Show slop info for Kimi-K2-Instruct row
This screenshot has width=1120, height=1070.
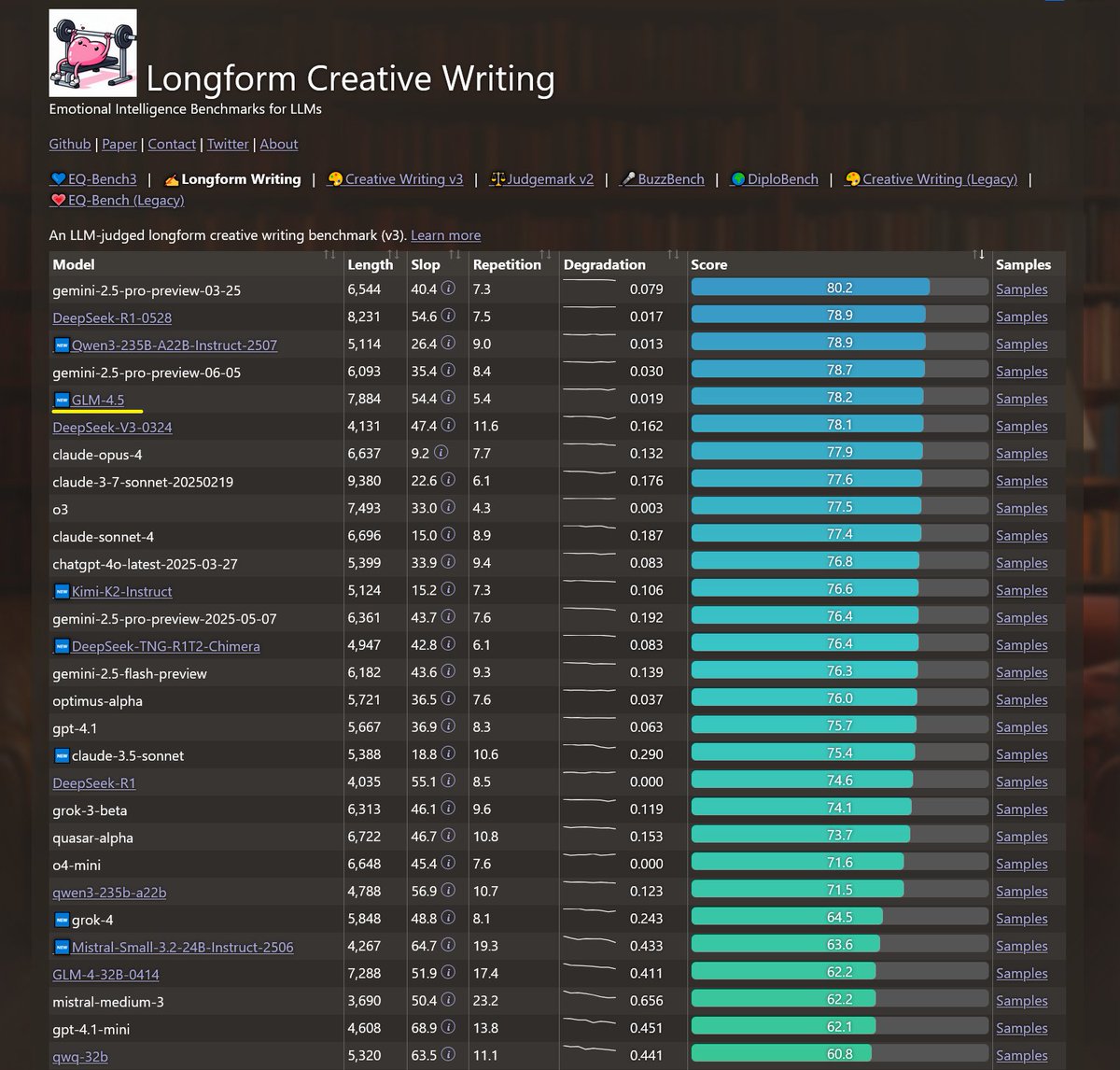[x=448, y=589]
